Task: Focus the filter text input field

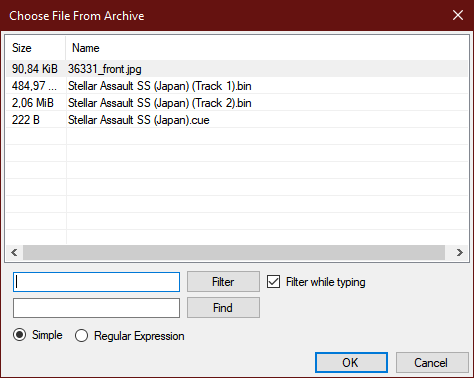Action: pyautogui.click(x=96, y=282)
